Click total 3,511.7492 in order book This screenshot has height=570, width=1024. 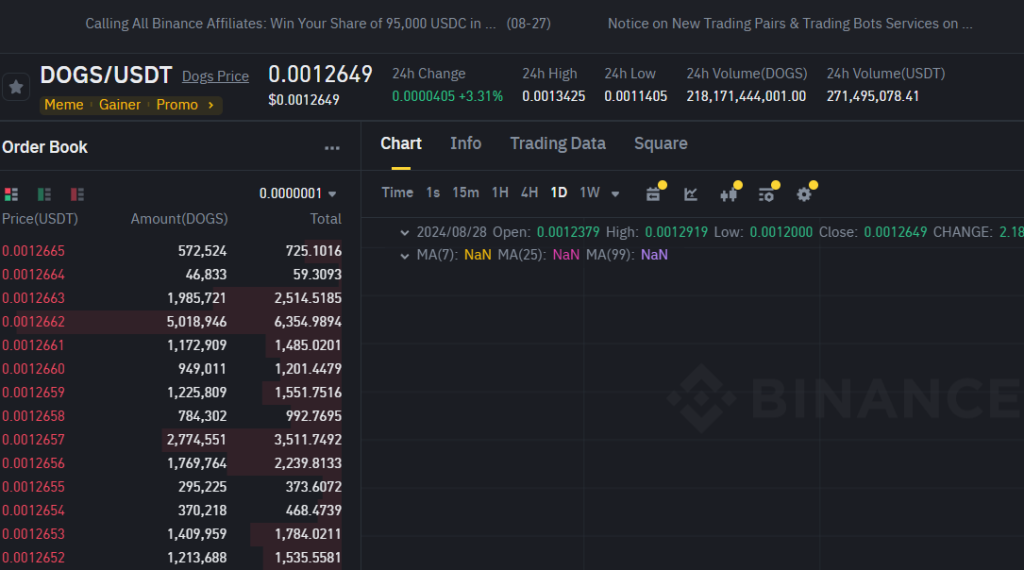[308, 439]
